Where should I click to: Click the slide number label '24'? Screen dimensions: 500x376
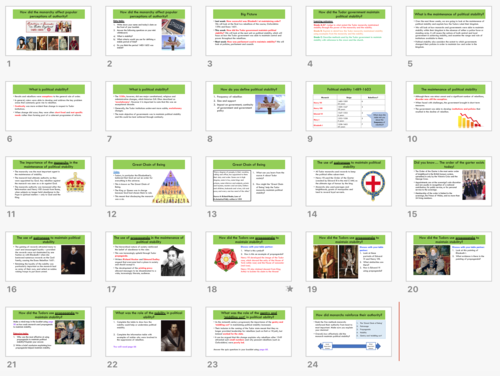(313, 365)
